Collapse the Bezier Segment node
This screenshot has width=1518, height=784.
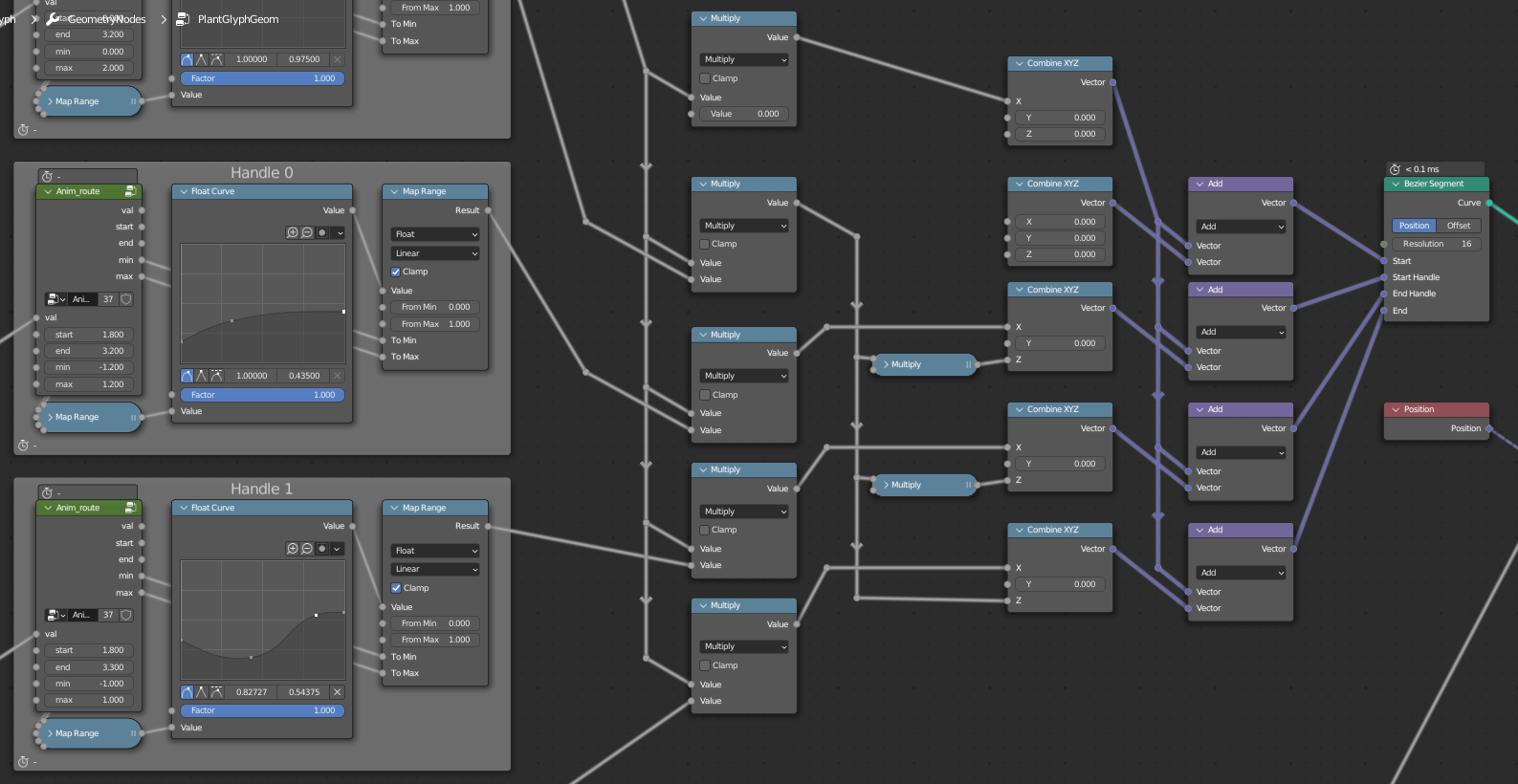(1396, 184)
